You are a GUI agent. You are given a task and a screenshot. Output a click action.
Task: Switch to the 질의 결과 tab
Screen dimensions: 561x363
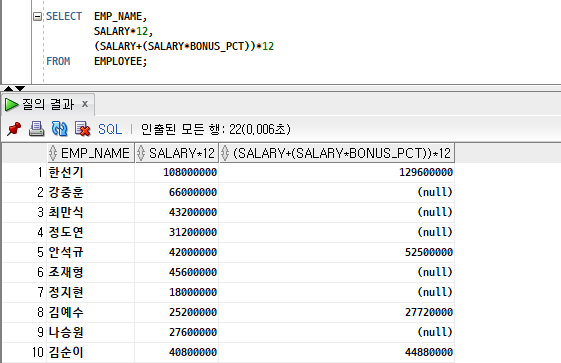click(x=48, y=104)
